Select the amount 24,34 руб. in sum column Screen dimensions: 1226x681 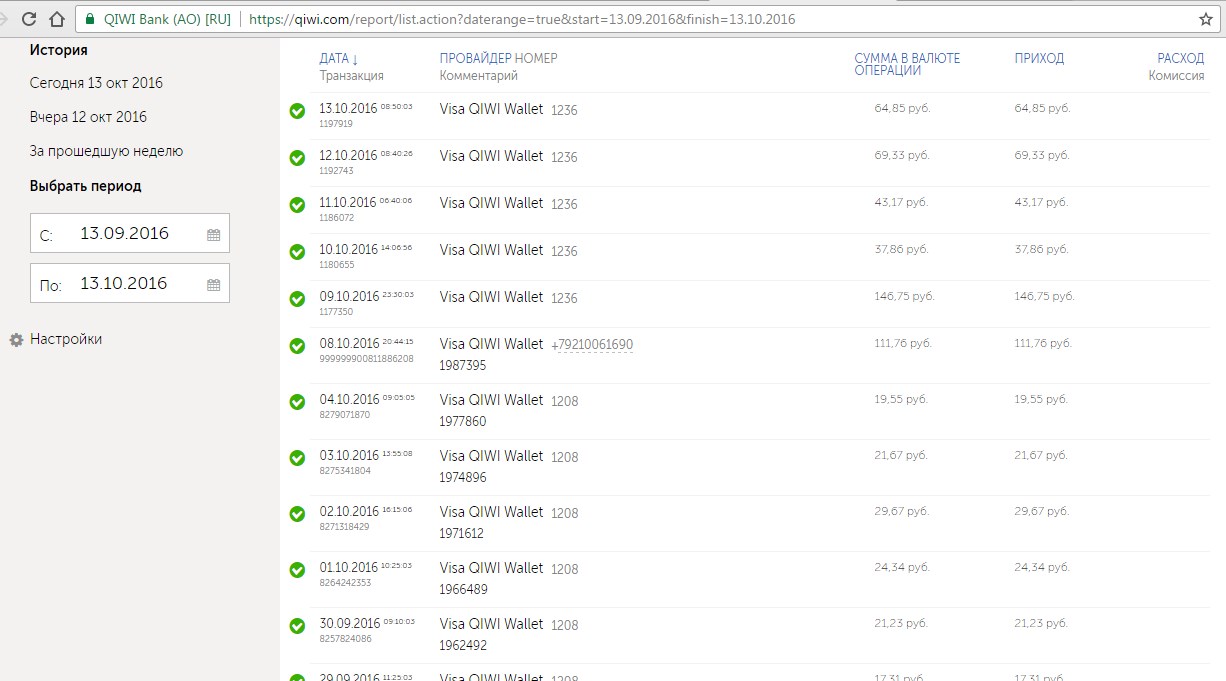point(902,567)
